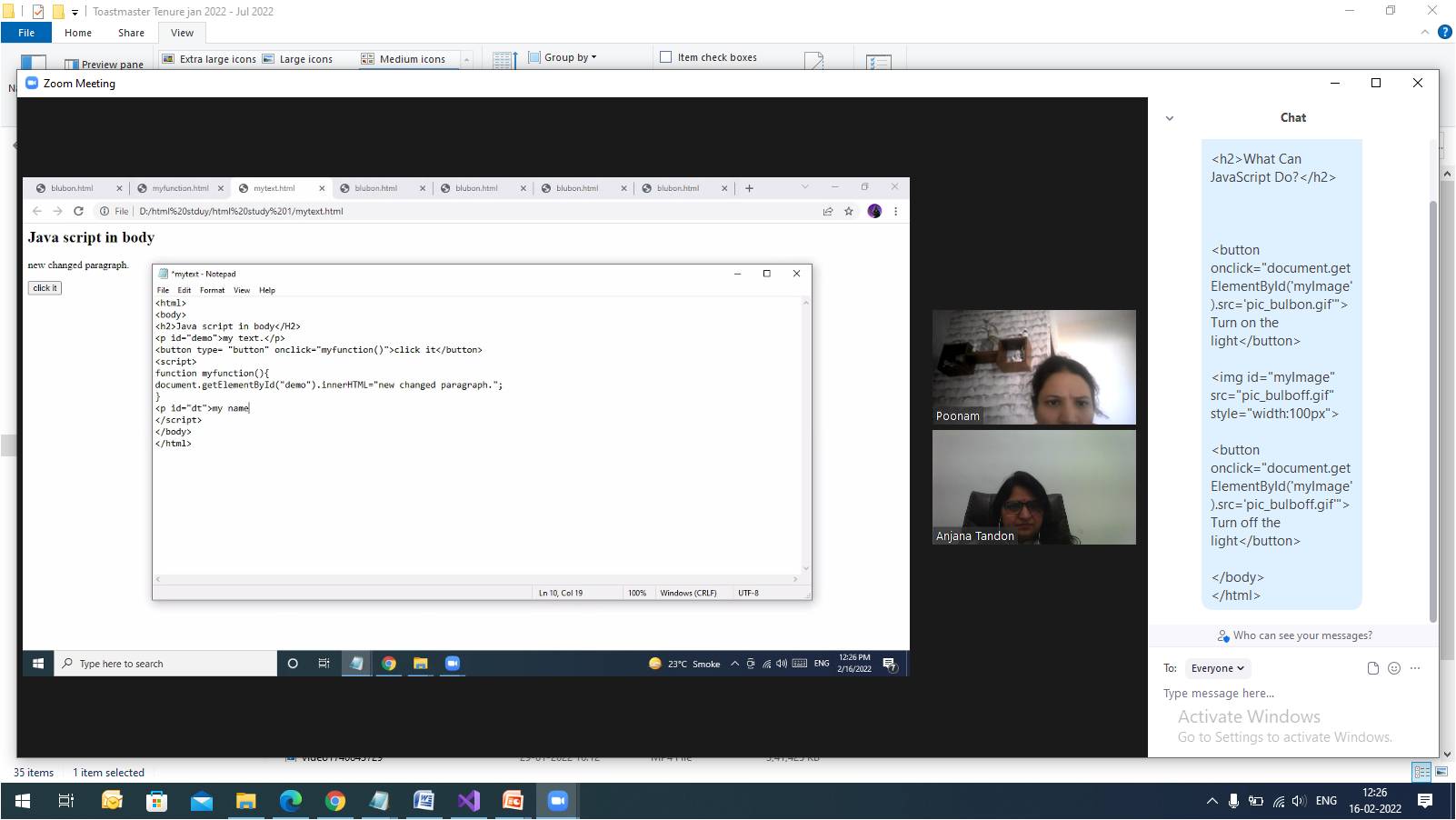Switch to Zoom on the taskbar
This screenshot has height=820, width=1456.
(x=557, y=801)
